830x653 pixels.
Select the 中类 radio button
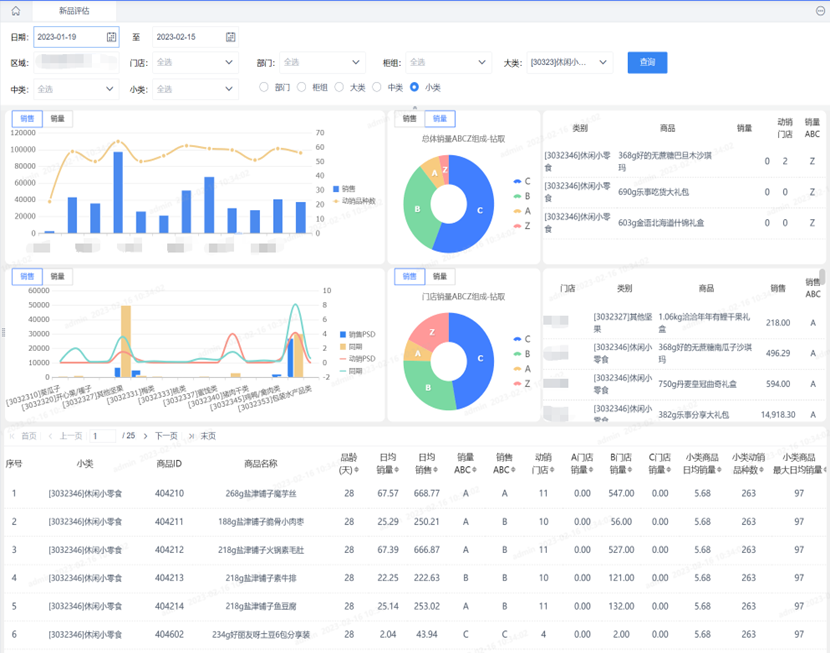(x=378, y=88)
